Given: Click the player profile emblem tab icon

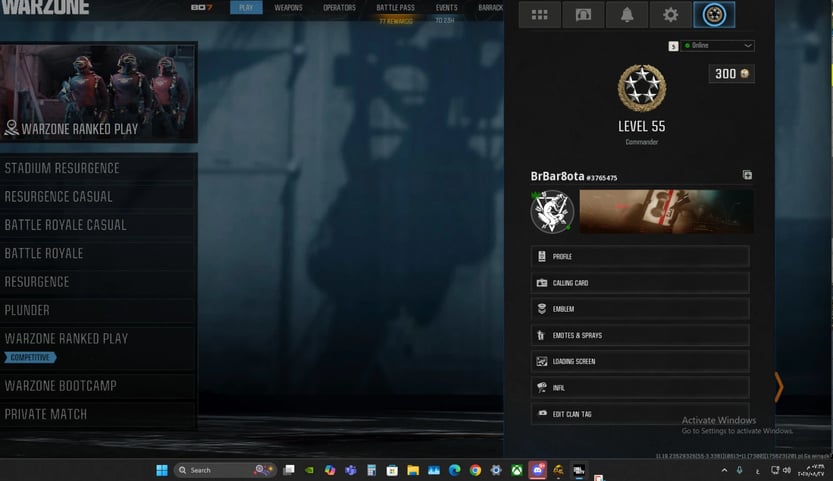Looking at the screenshot, I should click(713, 15).
